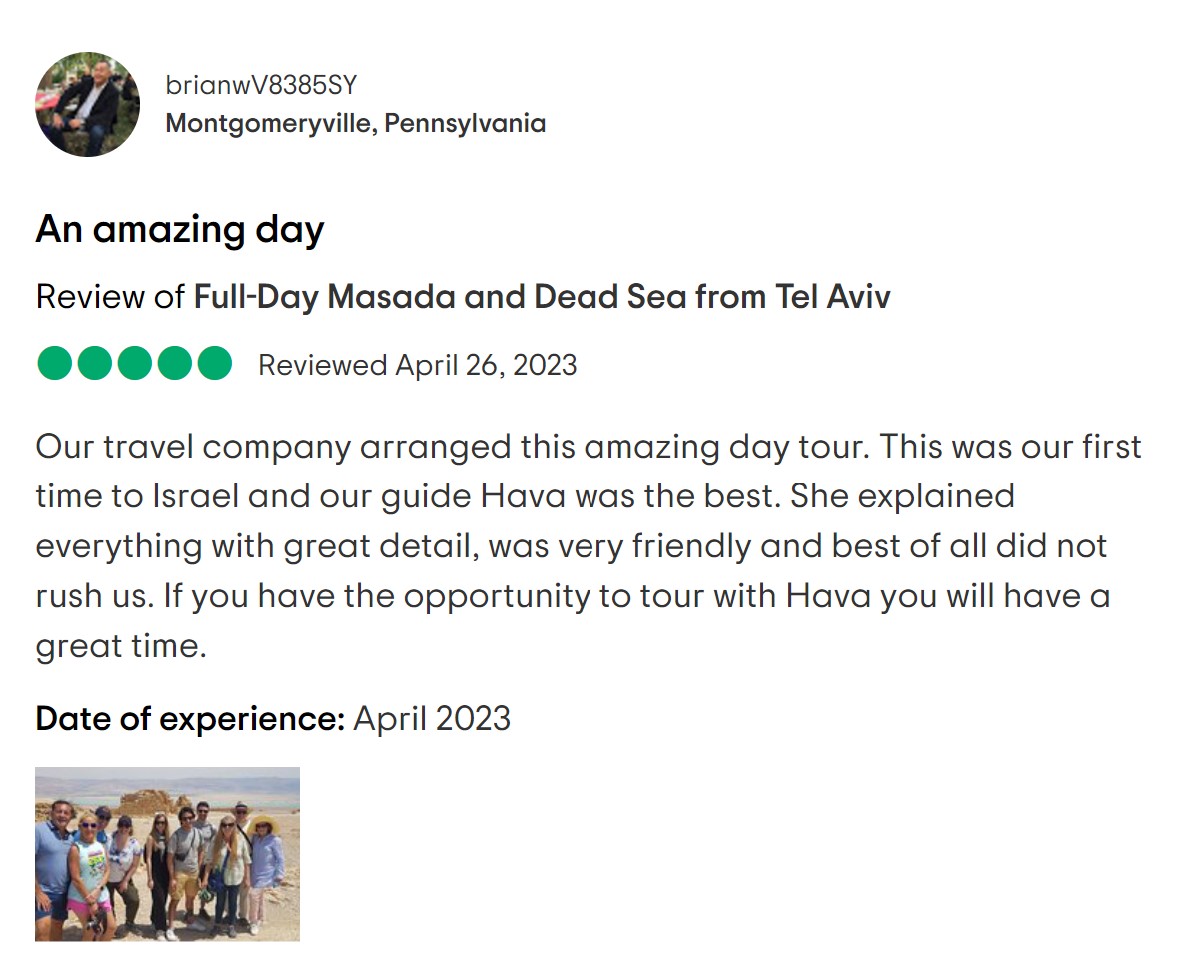
Task: Click the word Masada in tour title
Action: [x=391, y=297]
